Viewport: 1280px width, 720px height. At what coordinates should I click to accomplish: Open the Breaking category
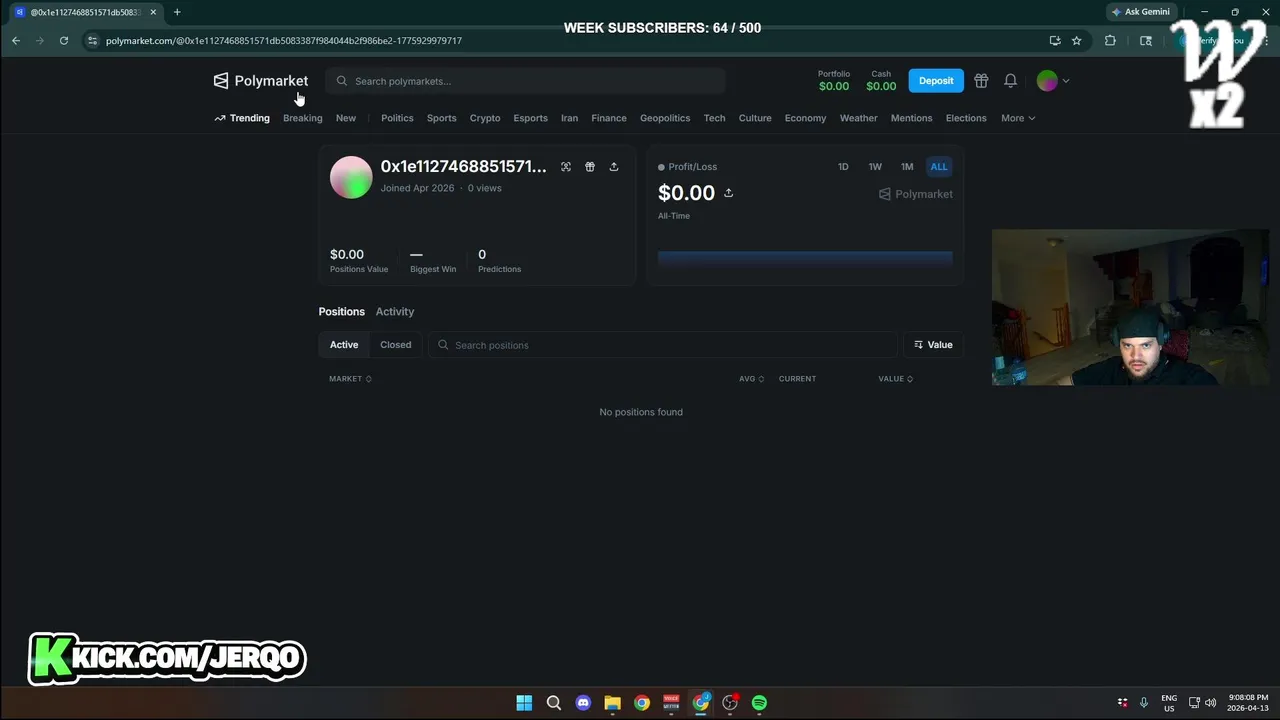303,118
